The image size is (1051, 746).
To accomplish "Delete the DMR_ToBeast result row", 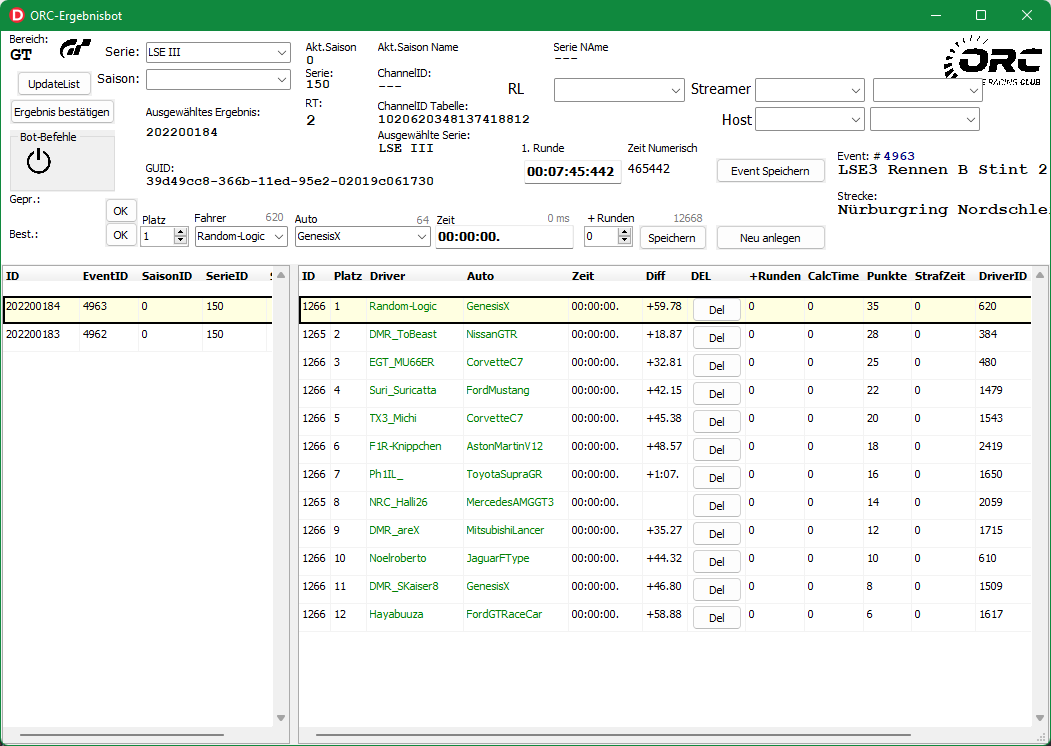I will 716,338.
